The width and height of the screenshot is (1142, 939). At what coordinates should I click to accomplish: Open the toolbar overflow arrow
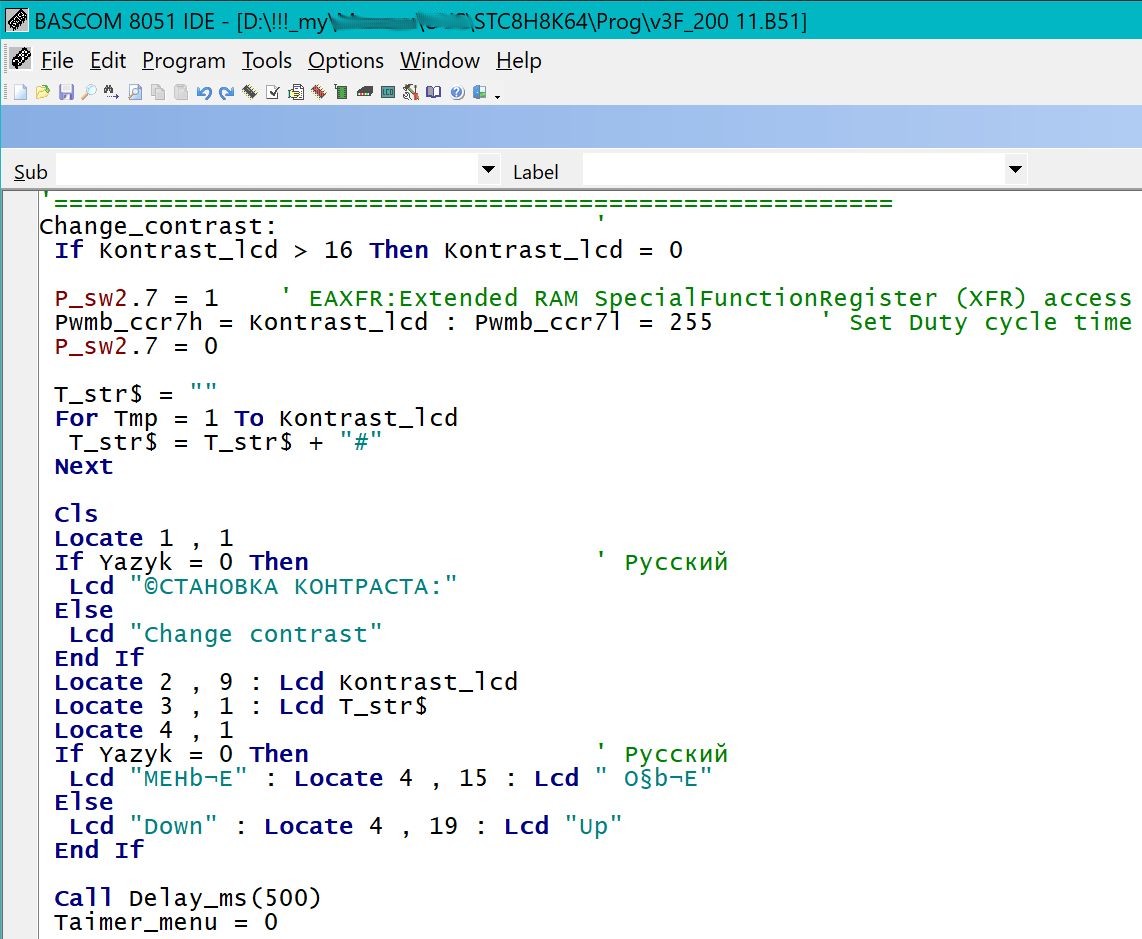pyautogui.click(x=497, y=96)
